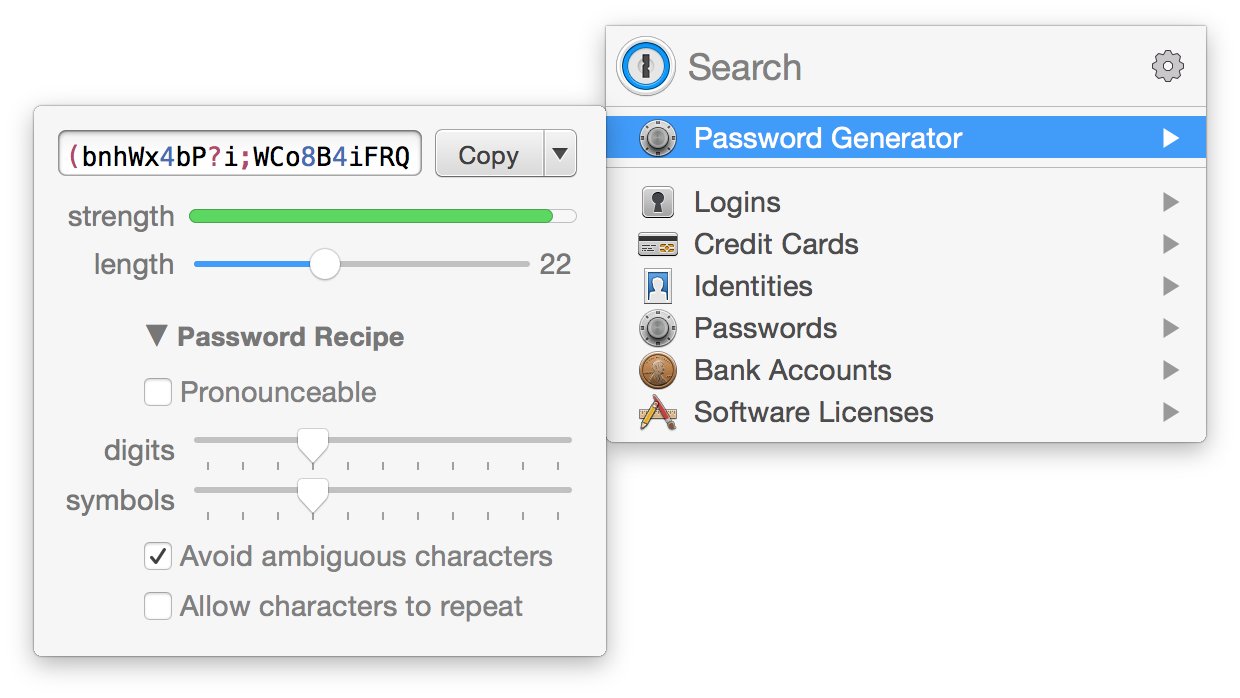The height and width of the screenshot is (698, 1240).
Task: Click the Passwords combination-dial icon
Action: [x=657, y=328]
